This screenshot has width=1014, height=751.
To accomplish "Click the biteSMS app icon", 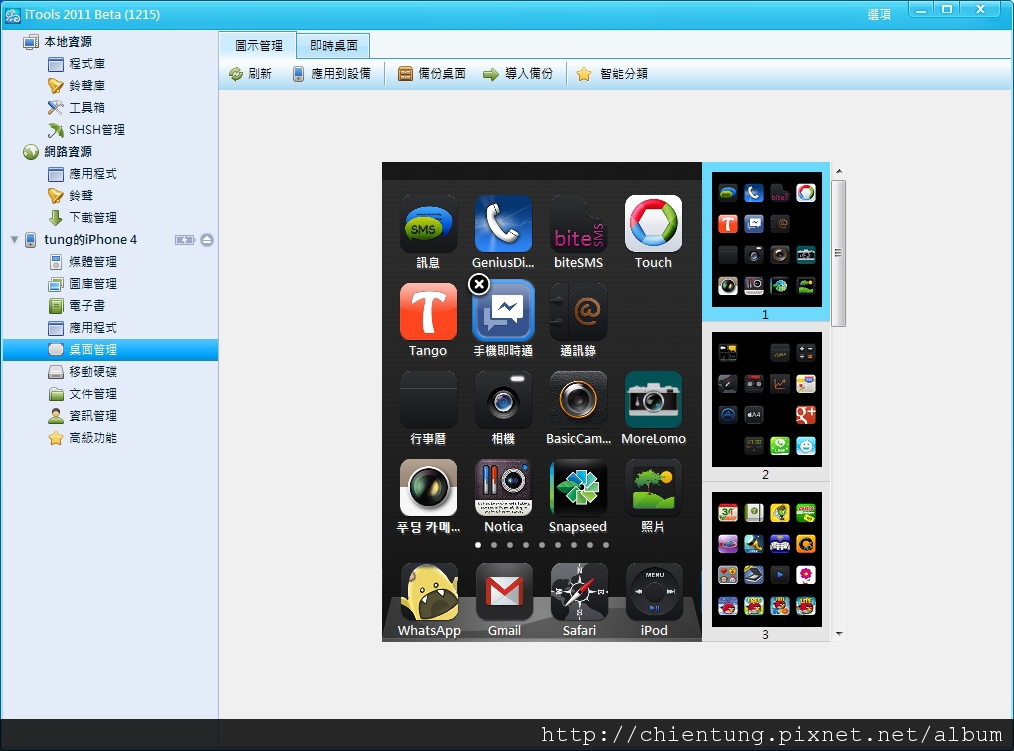I will pos(578,224).
